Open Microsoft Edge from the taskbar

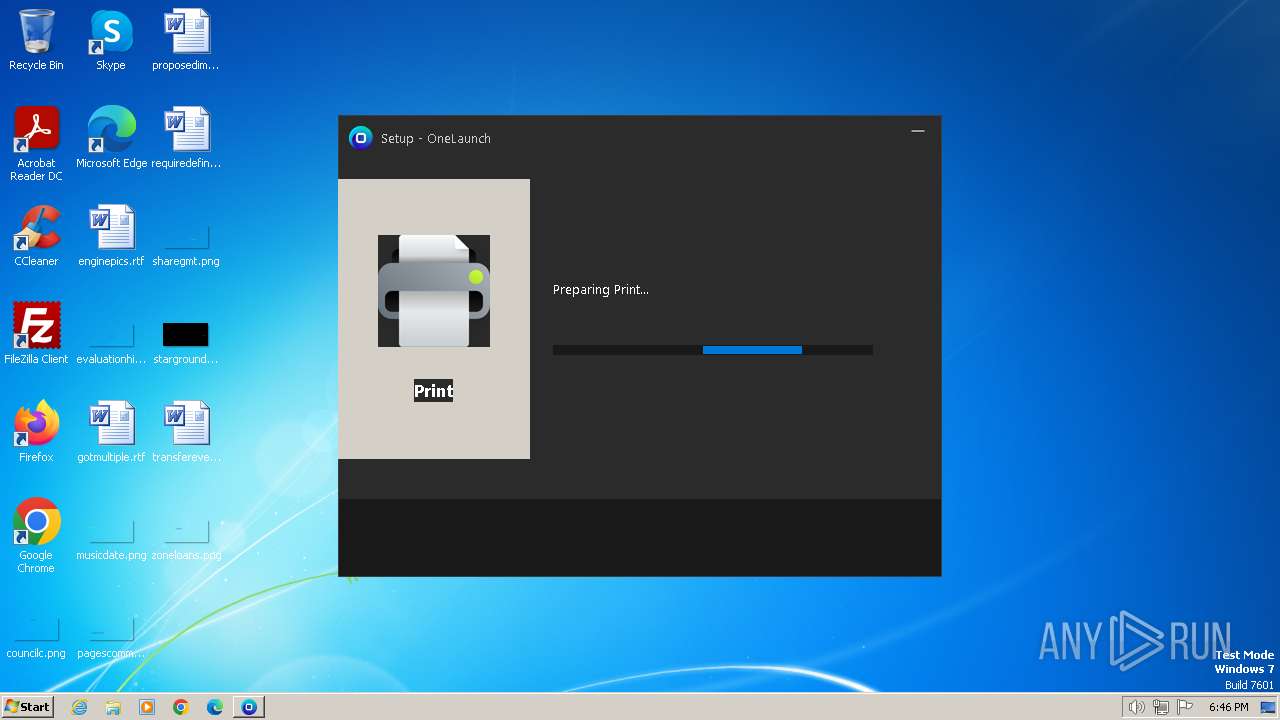tap(215, 707)
